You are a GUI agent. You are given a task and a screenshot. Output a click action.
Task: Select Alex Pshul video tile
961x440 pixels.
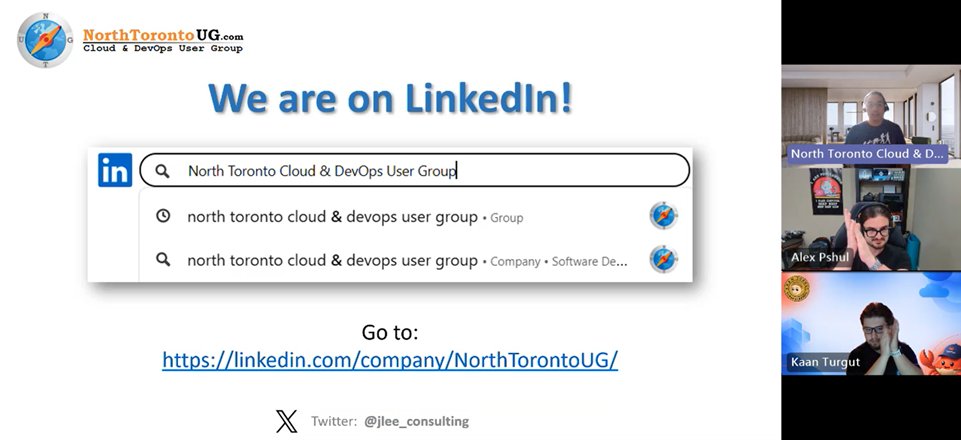pos(871,219)
